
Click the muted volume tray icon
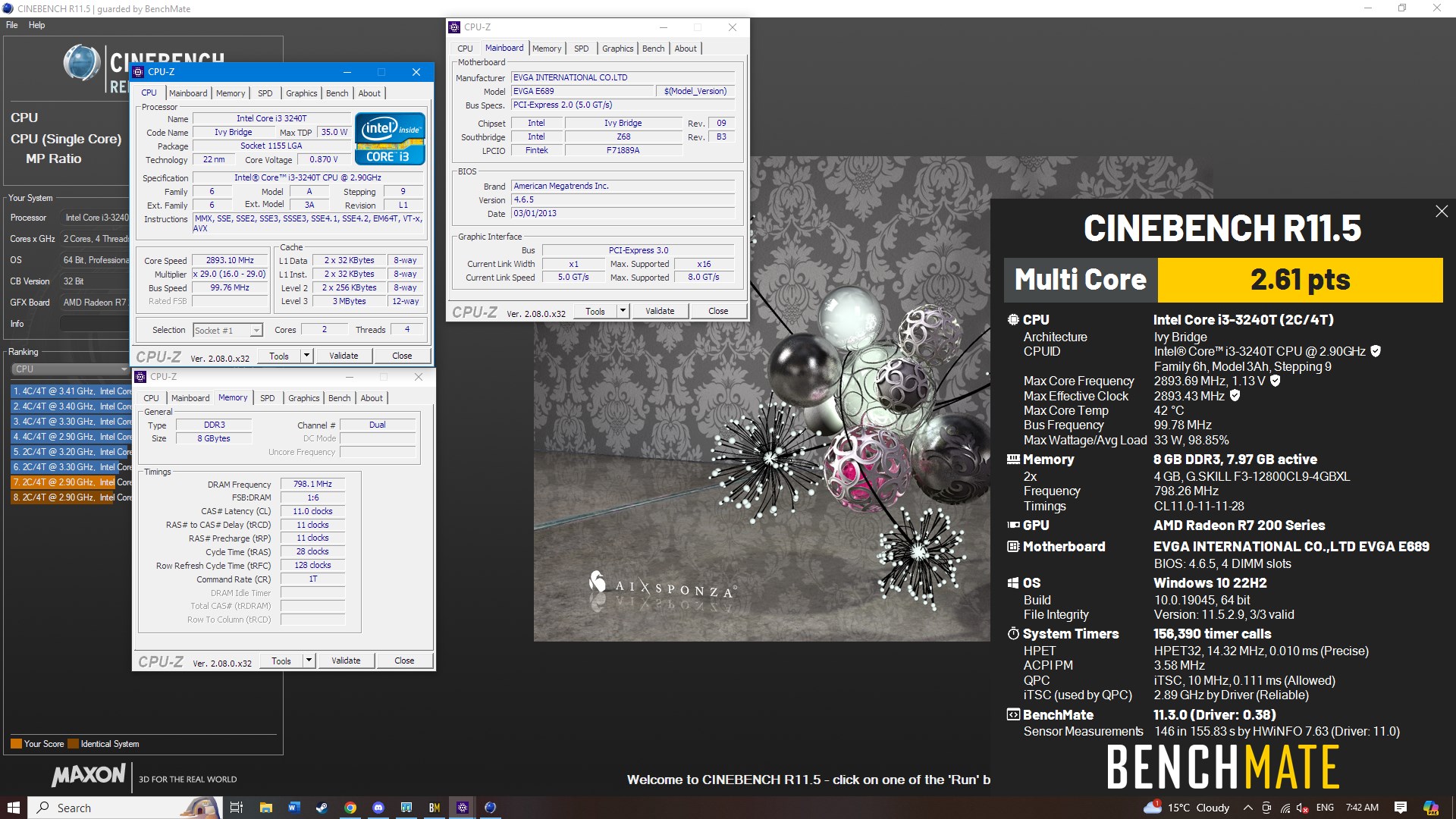tap(1304, 808)
